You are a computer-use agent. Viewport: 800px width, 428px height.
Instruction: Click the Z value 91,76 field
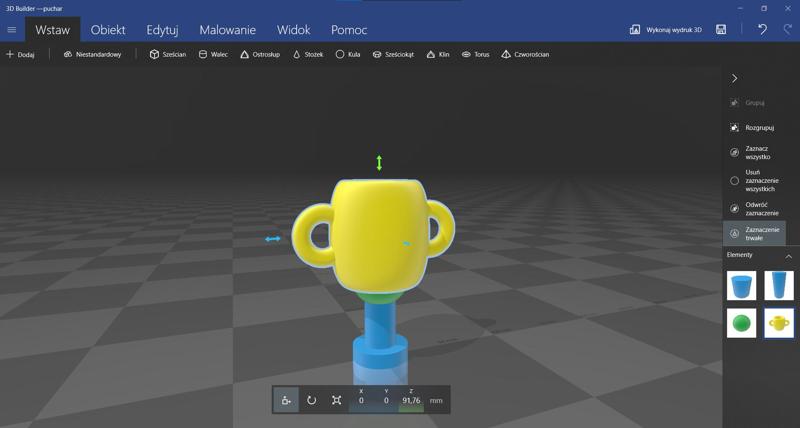411,400
